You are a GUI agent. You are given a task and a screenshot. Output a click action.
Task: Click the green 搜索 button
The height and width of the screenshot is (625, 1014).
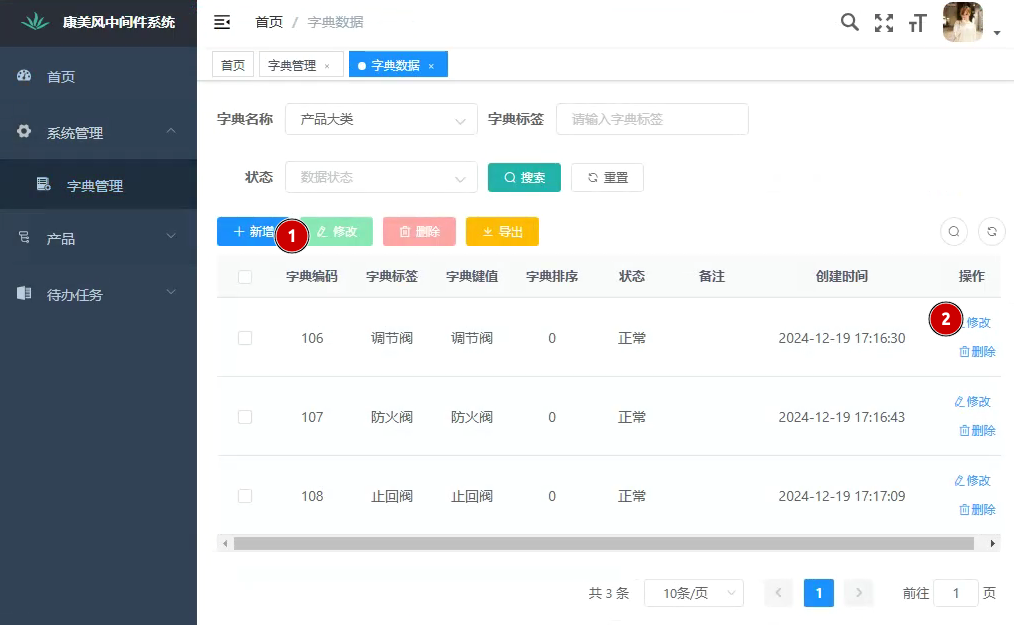(524, 177)
